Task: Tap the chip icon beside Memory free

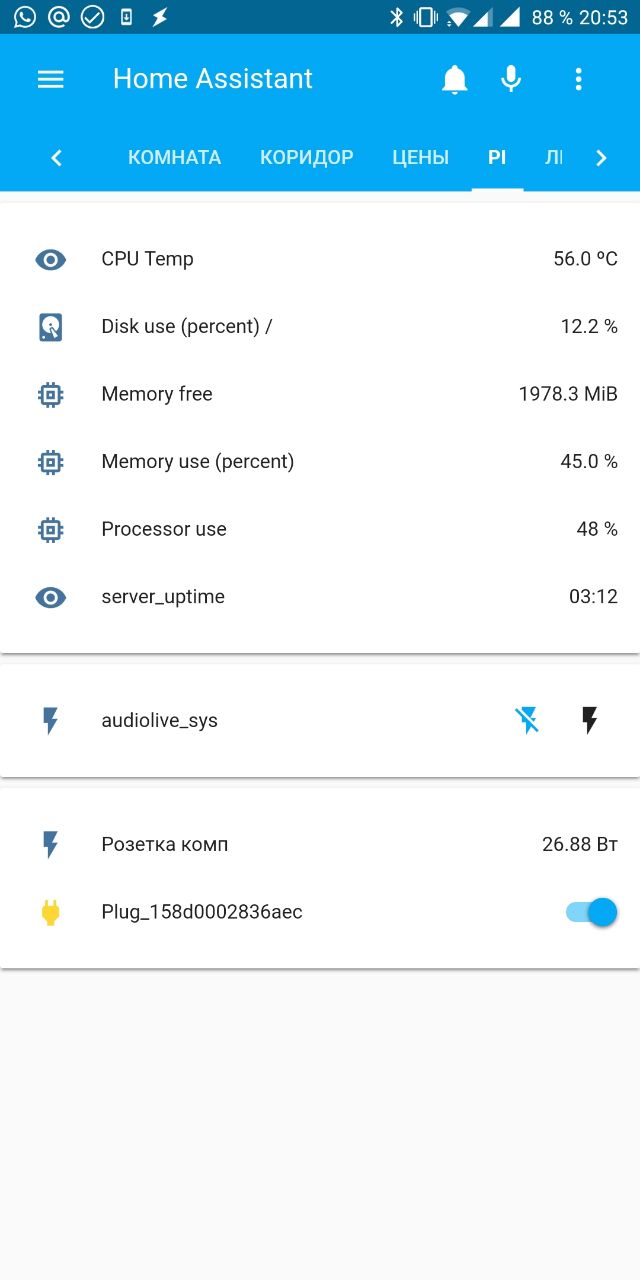Action: [x=51, y=394]
